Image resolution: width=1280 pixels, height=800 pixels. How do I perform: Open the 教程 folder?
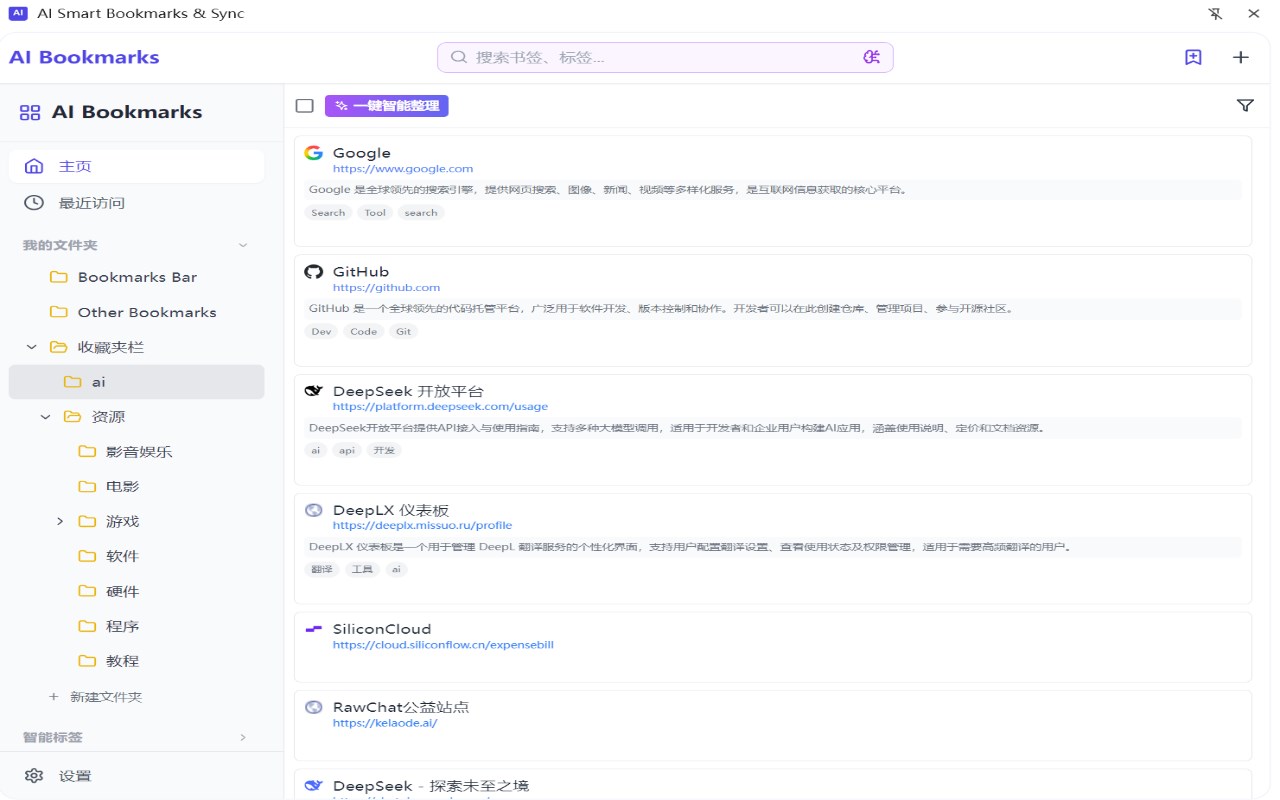tap(136, 661)
